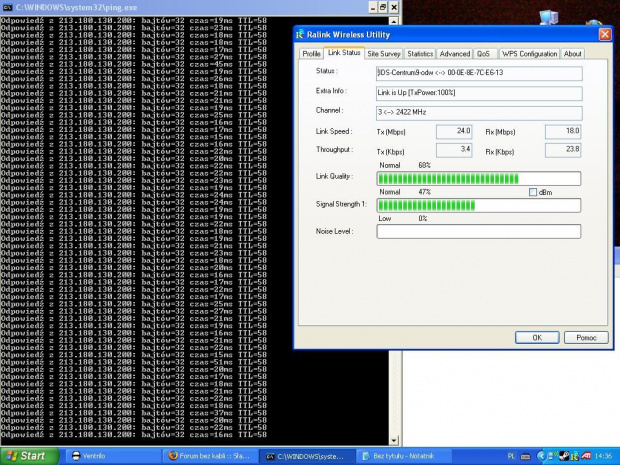Select the WPS Configuration tab
This screenshot has width=620, height=465.
529,54
